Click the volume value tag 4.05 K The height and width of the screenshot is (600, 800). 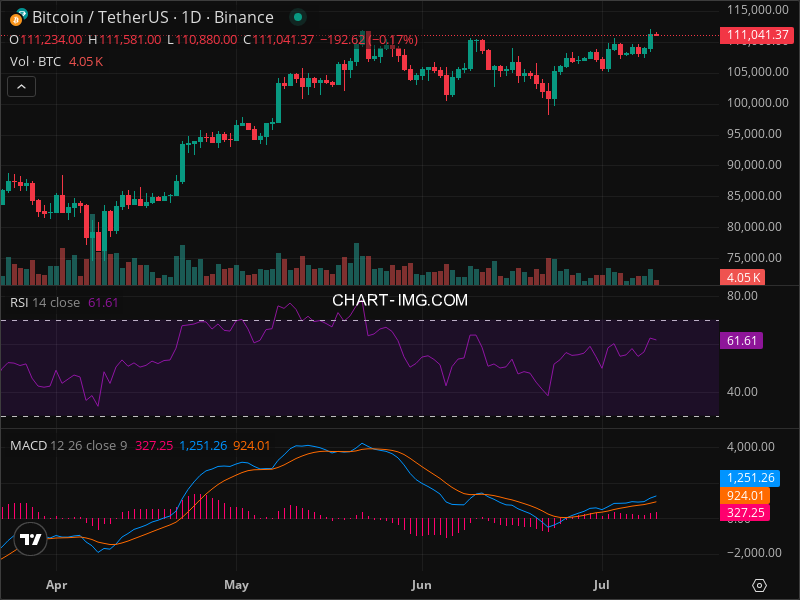[742, 278]
